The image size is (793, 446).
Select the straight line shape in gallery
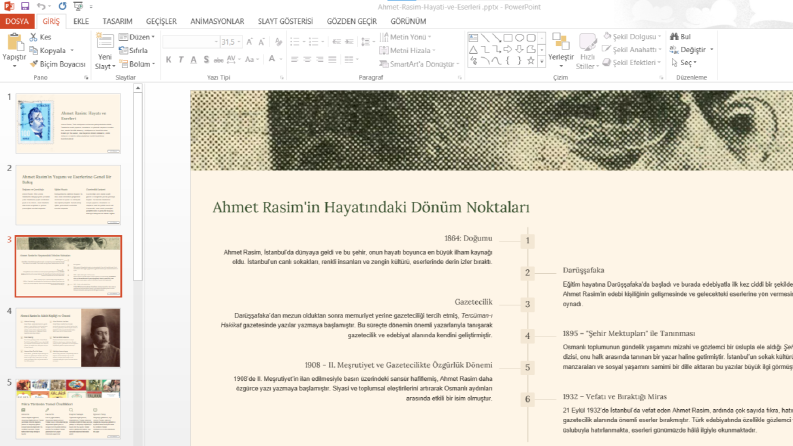(x=485, y=37)
